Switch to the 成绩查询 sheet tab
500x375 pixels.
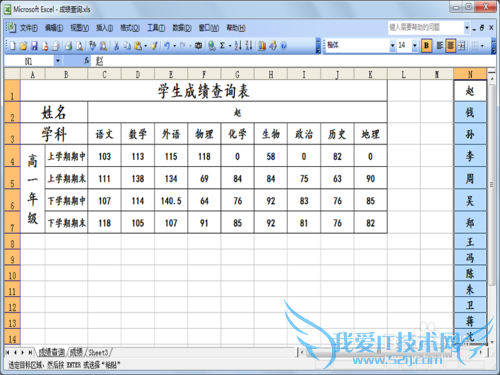click(51, 352)
